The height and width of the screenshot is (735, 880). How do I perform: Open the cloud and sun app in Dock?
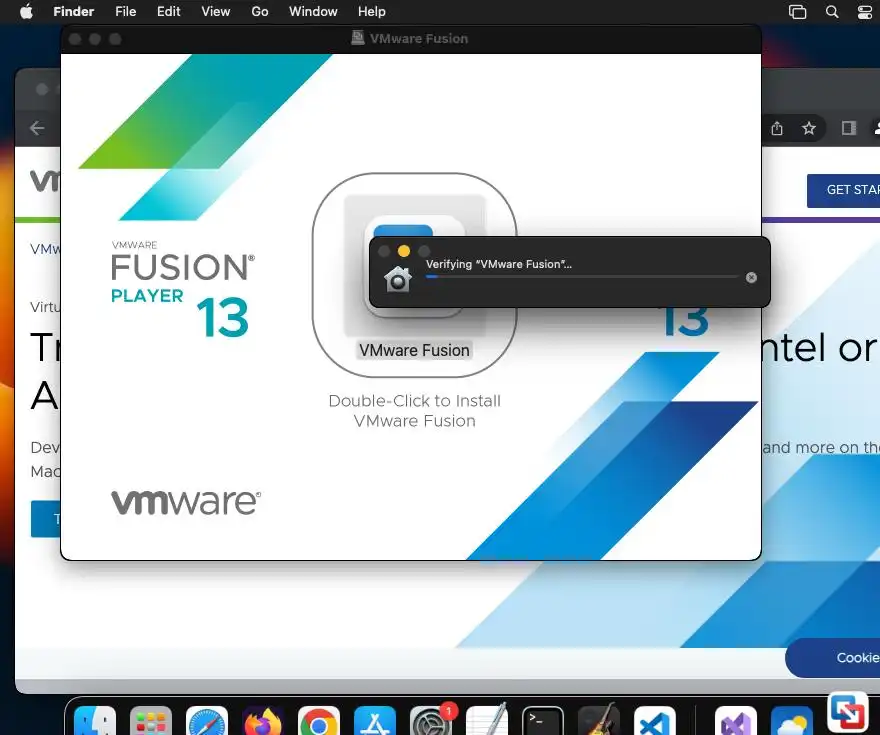792,722
